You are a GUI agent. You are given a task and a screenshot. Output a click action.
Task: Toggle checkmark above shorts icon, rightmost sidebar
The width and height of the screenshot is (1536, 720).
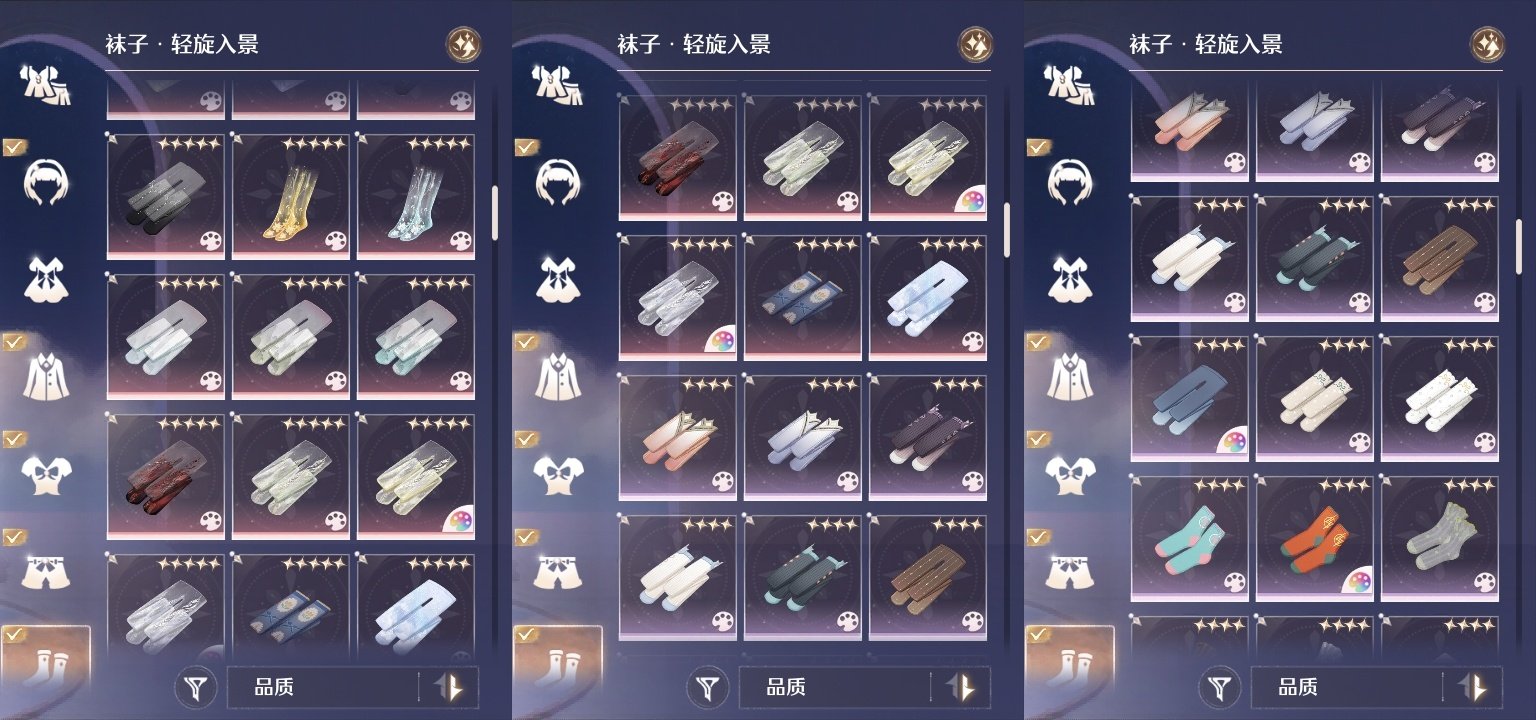coord(1038,538)
